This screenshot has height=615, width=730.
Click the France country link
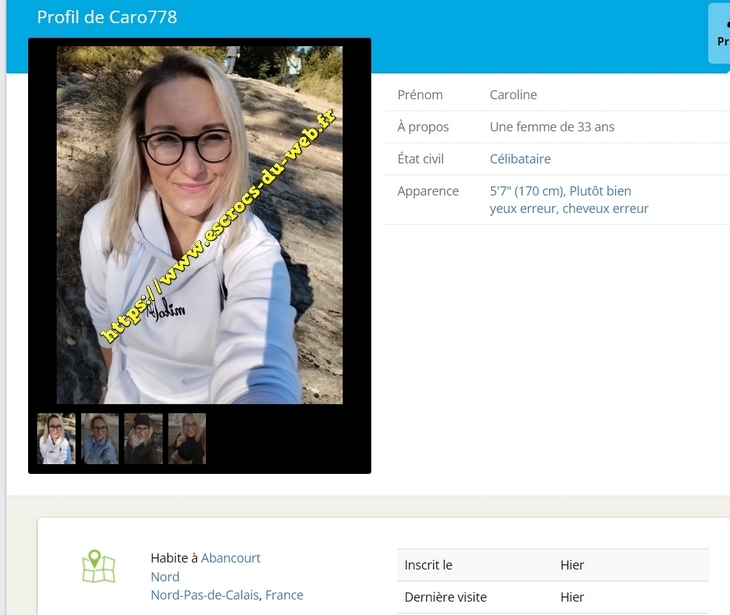(x=284, y=595)
